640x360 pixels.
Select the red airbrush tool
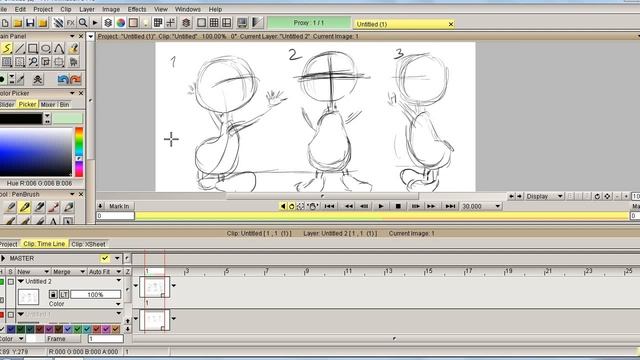(x=53, y=207)
